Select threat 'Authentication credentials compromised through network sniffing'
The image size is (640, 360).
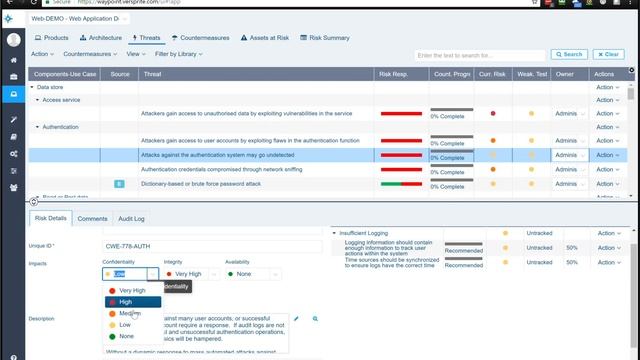tap(222, 169)
